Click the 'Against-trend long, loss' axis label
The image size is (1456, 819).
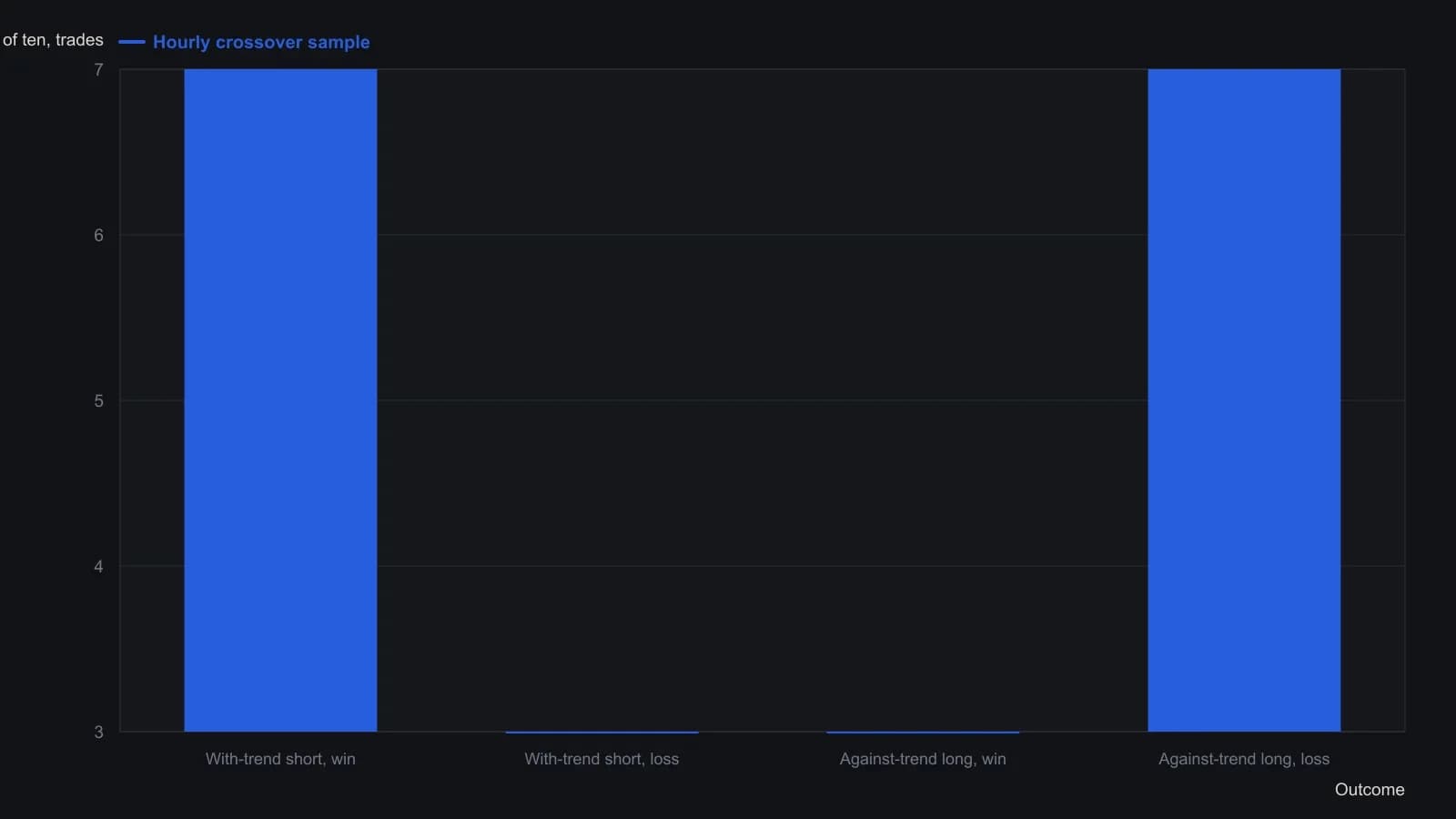click(x=1244, y=759)
